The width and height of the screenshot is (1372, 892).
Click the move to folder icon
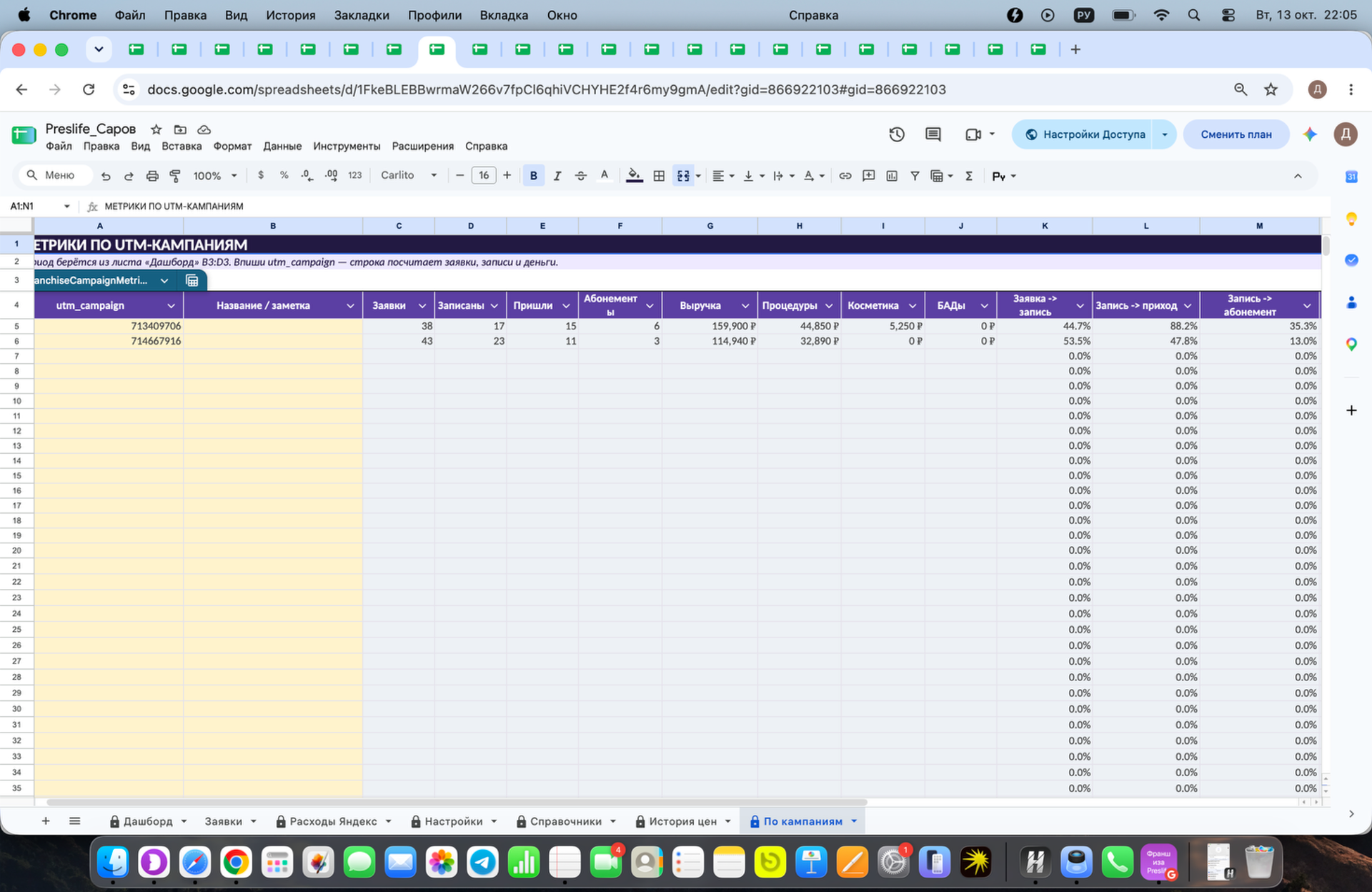tap(180, 129)
